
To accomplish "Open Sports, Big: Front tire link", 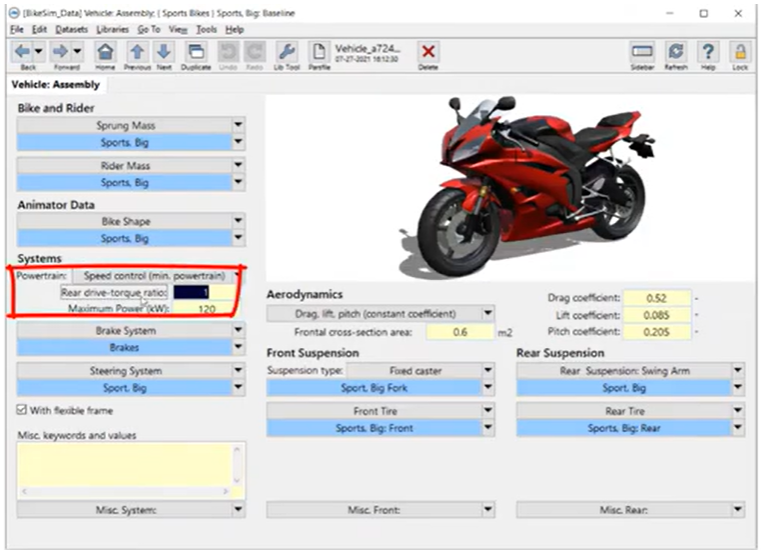I will [374, 428].
